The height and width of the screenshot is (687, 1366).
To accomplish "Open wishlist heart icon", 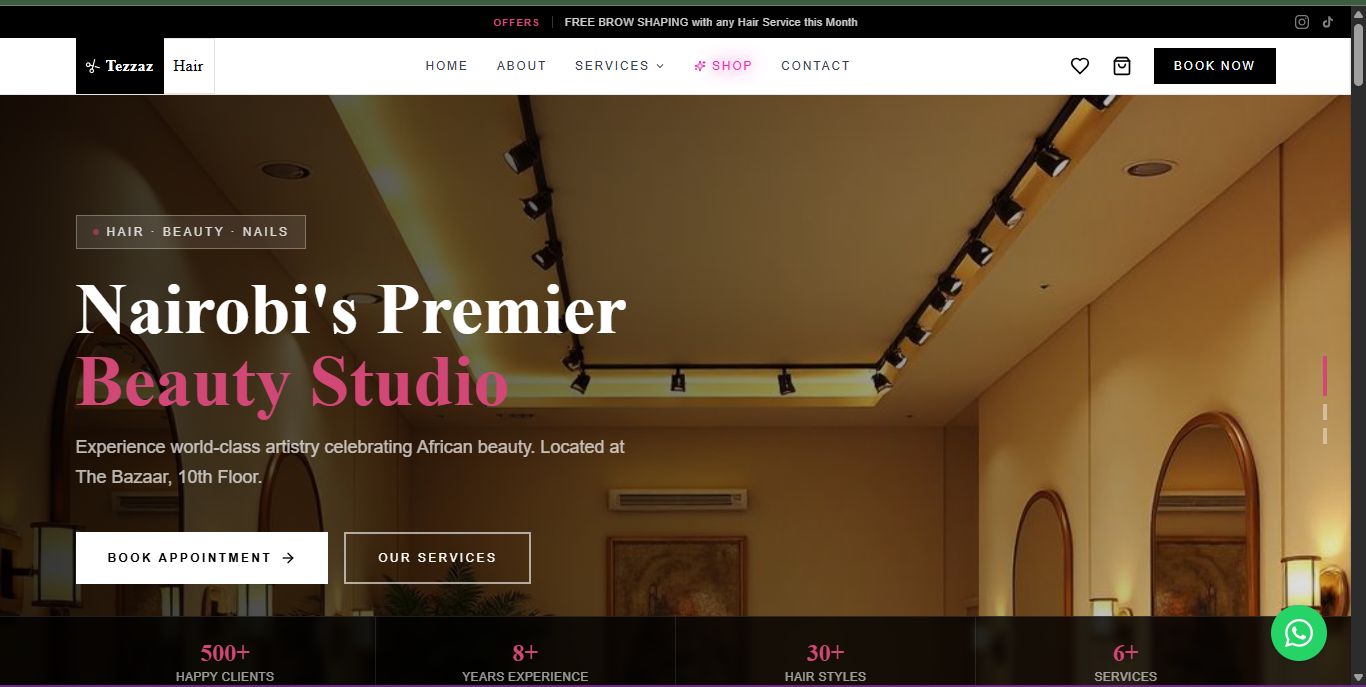I will pyautogui.click(x=1080, y=66).
